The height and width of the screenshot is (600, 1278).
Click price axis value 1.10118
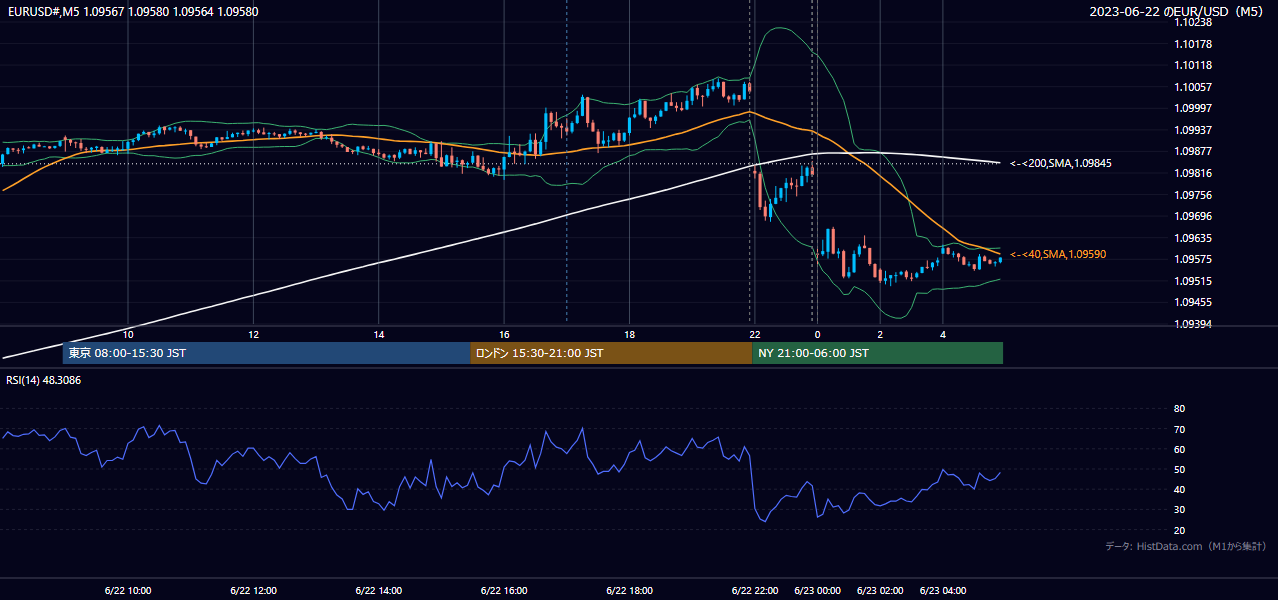point(1192,66)
